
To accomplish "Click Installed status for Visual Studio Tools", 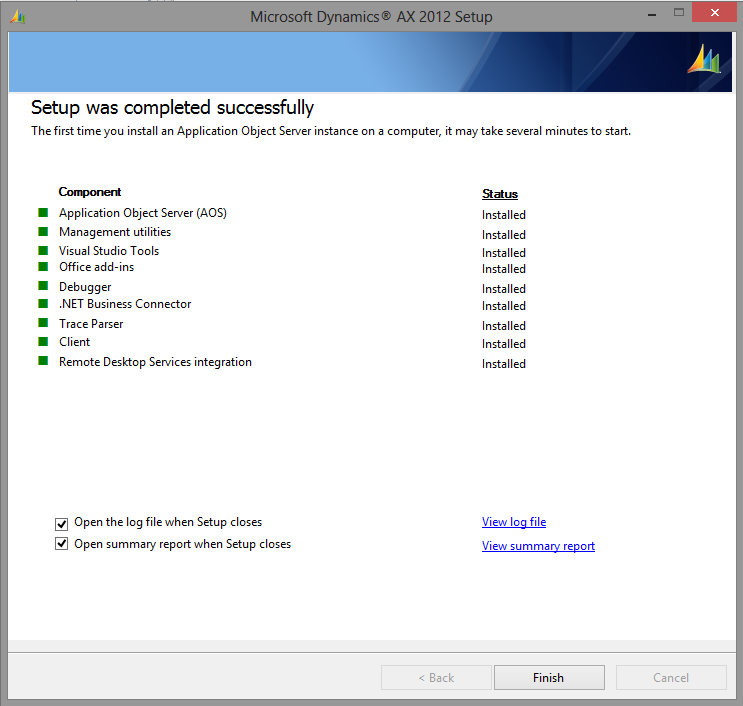I will (x=504, y=253).
